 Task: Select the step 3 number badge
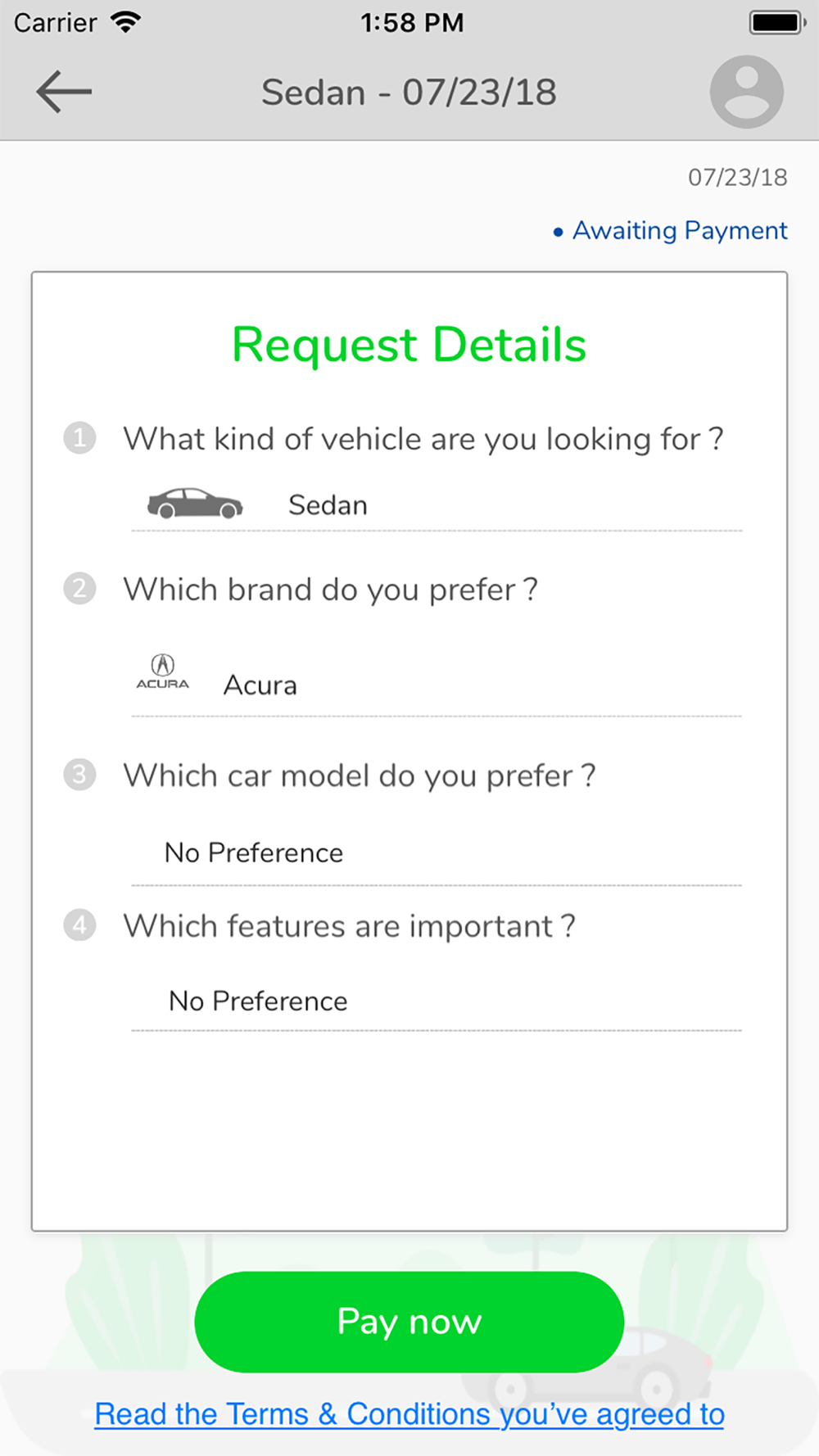point(79,774)
